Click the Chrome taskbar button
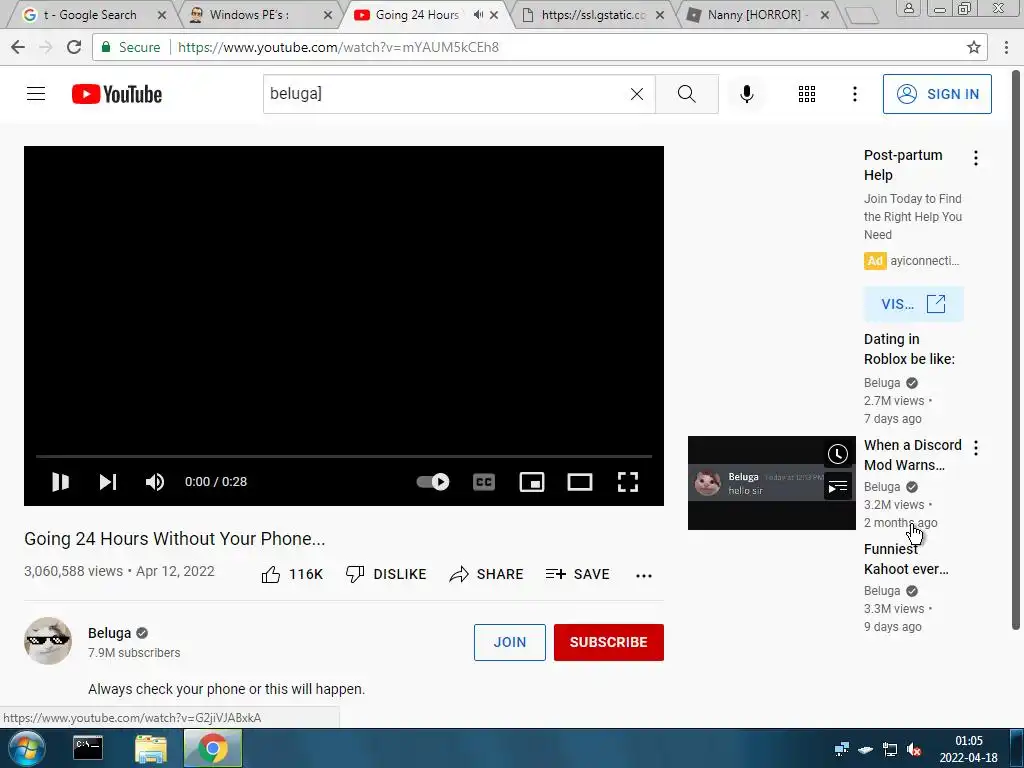Image resolution: width=1024 pixels, height=768 pixels. tap(213, 748)
